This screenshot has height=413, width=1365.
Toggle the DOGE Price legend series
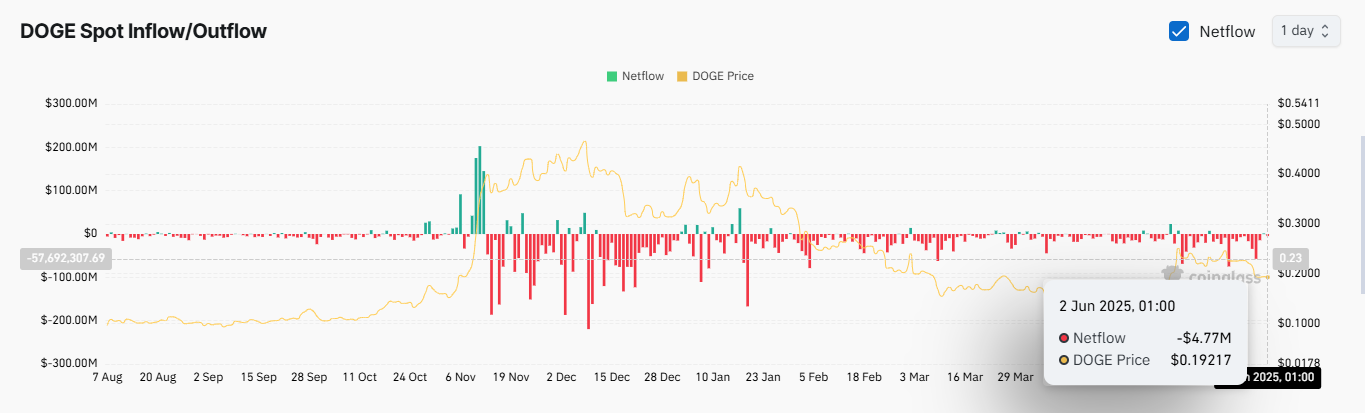(x=715, y=76)
